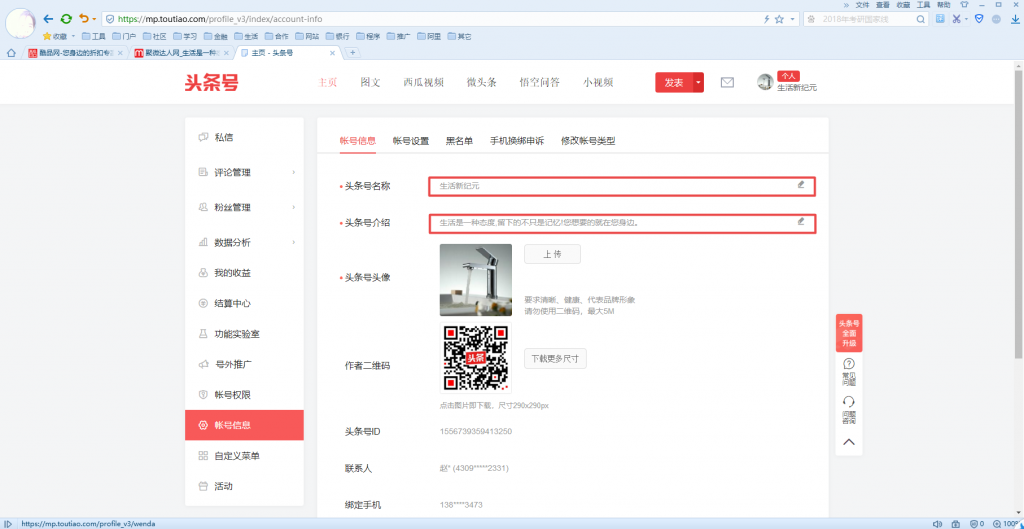This screenshot has height=529, width=1024.
Task: Click the author QR code image
Action: point(475,358)
